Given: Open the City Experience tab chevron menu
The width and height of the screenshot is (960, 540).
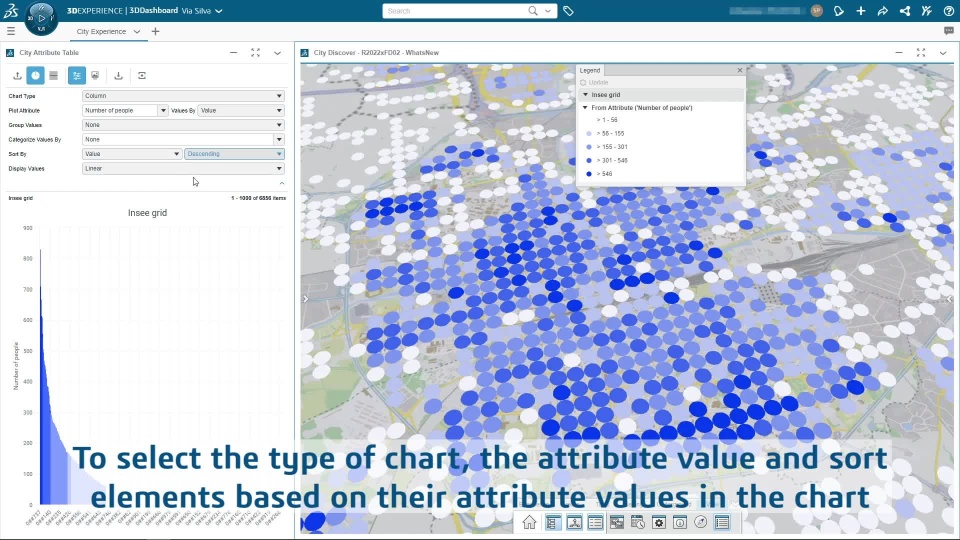Looking at the screenshot, I should (x=137, y=31).
